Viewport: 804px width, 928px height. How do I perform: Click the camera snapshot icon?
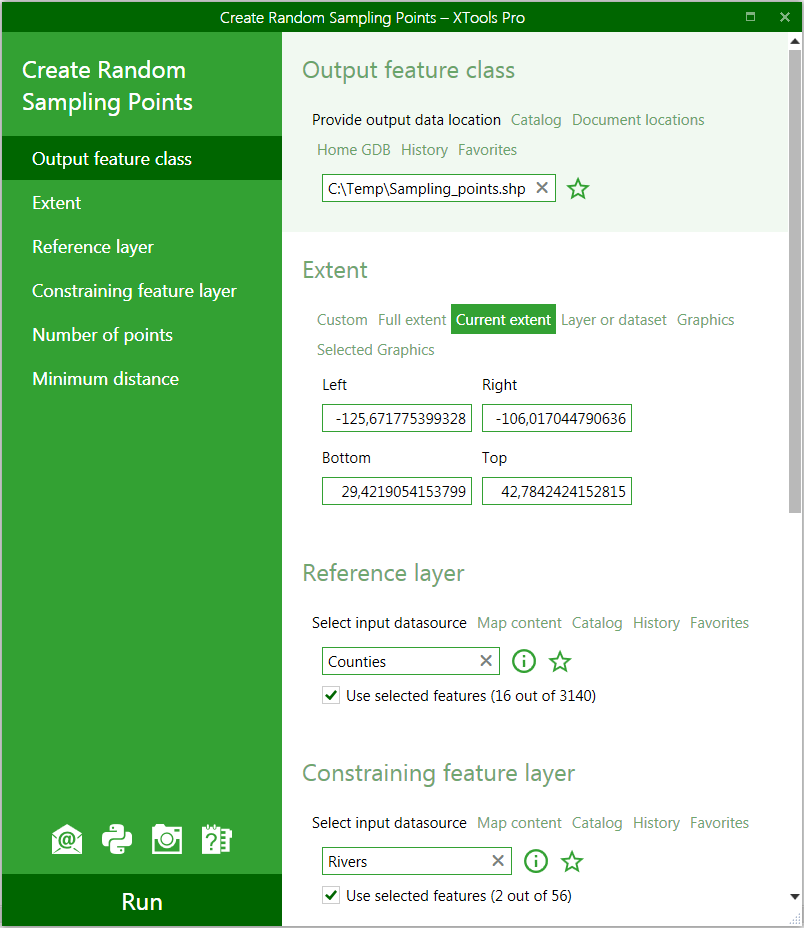167,839
